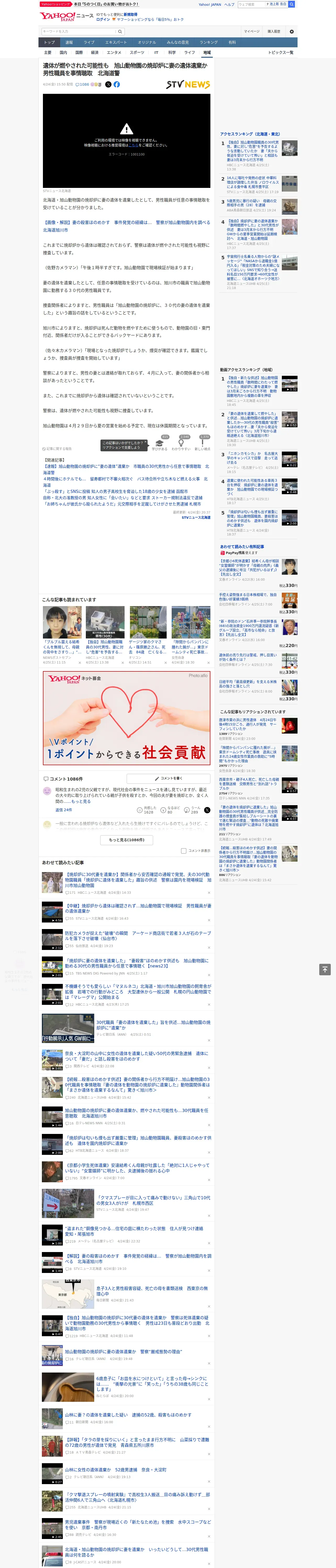The image size is (336, 1568).
Task: Switch to the トップ tab
Action: pos(49,43)
